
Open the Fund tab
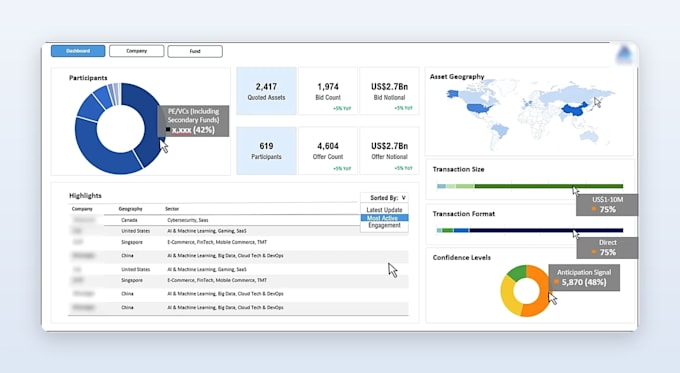[x=195, y=51]
